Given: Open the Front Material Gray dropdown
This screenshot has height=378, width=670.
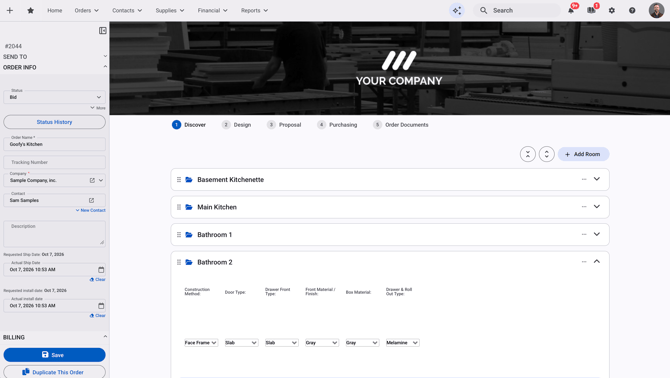Looking at the screenshot, I should pyautogui.click(x=322, y=343).
